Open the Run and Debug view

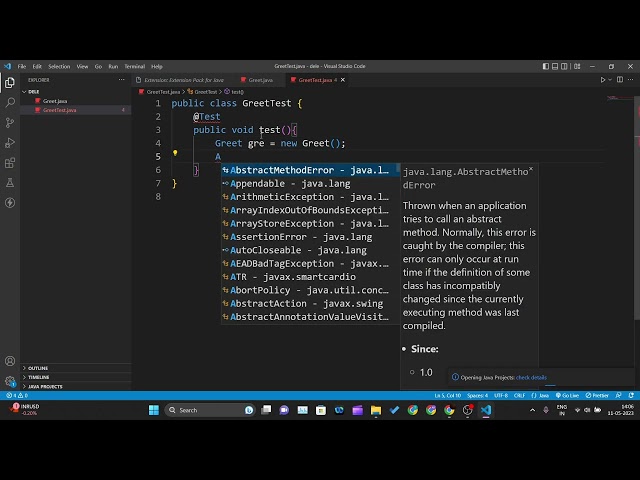click(10, 142)
